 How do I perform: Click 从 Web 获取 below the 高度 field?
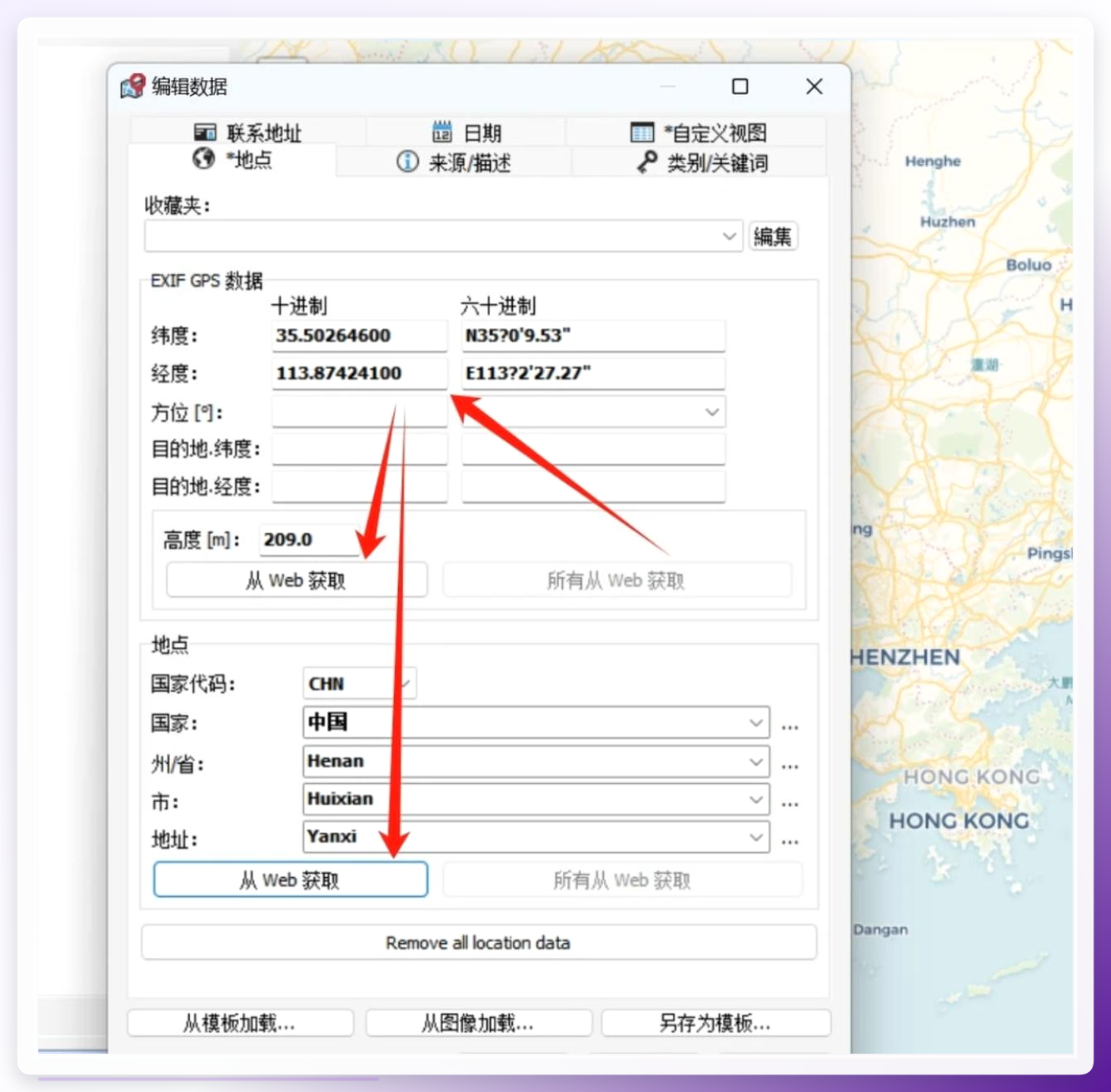[296, 580]
